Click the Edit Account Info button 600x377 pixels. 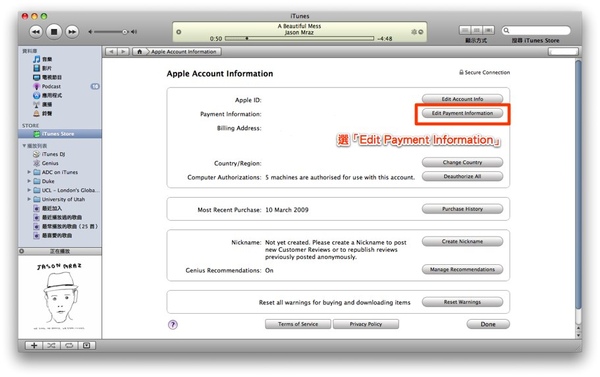pos(462,99)
